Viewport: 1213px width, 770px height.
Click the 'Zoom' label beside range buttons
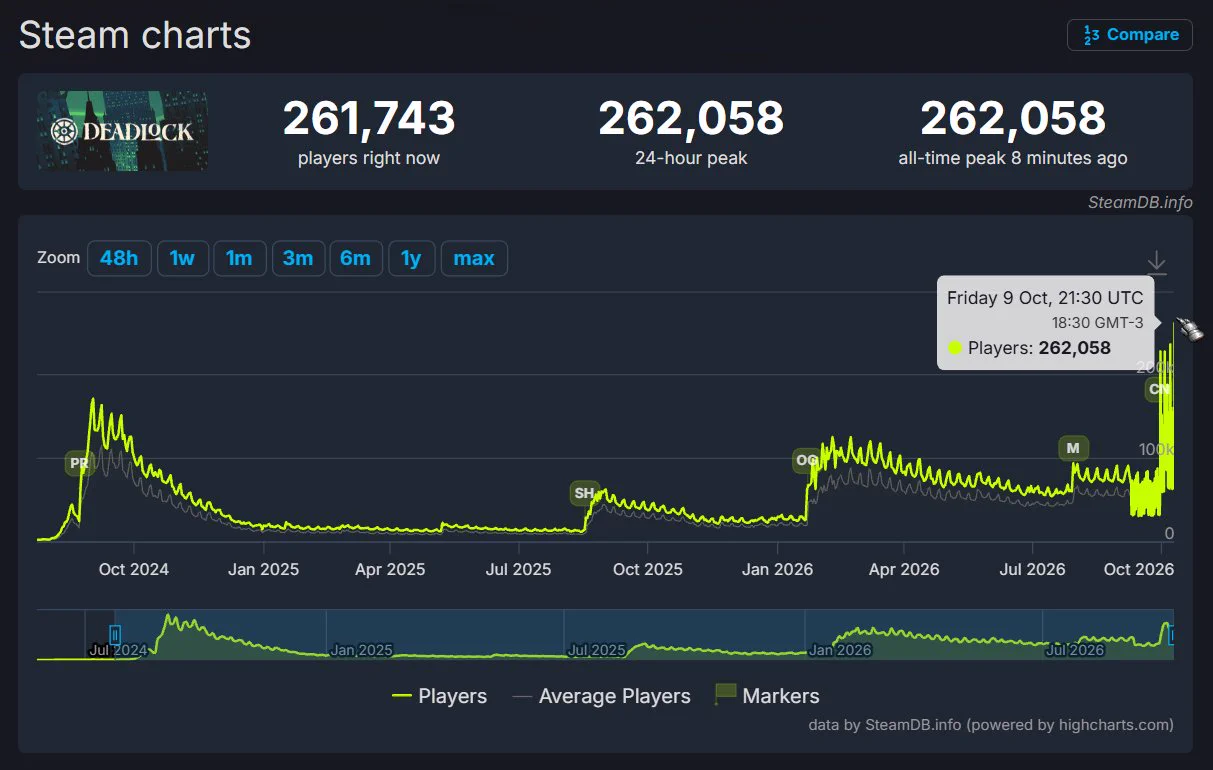point(58,258)
